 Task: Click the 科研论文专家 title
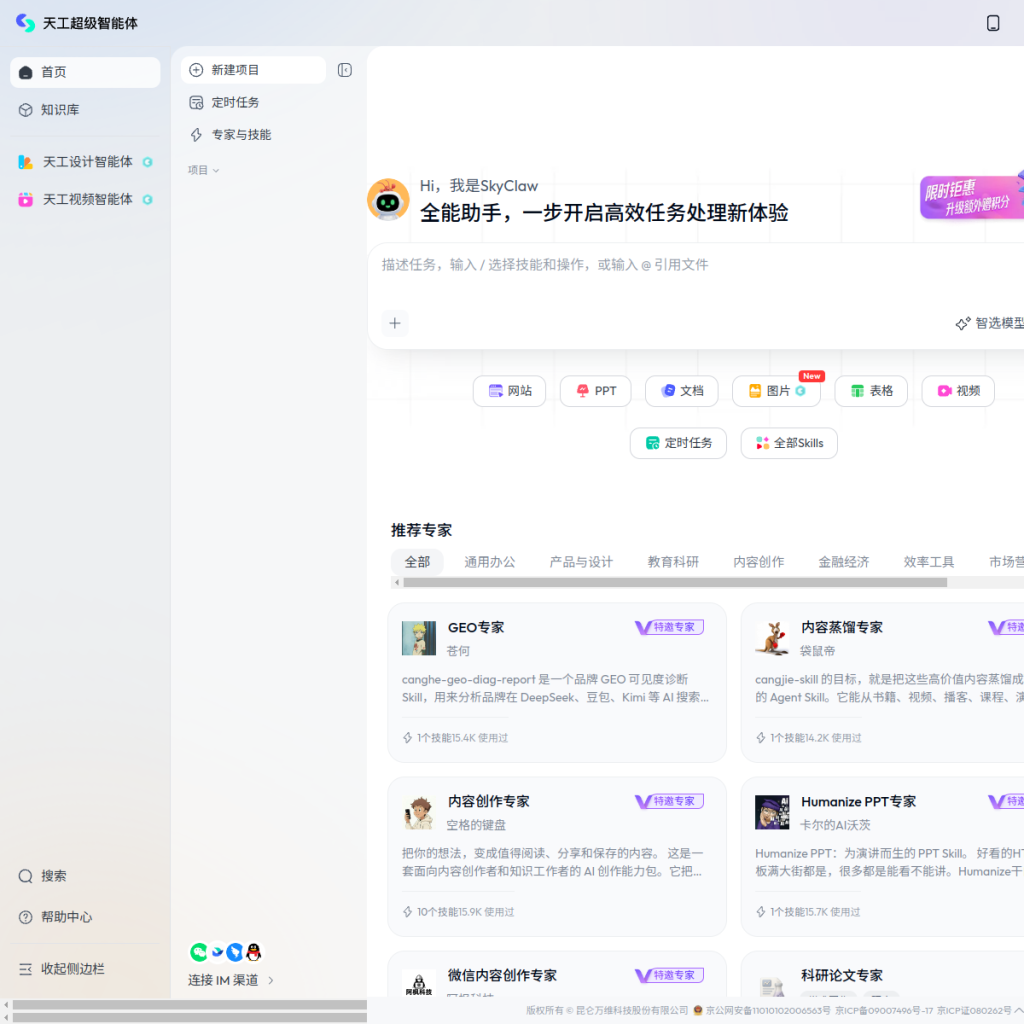coord(841,976)
